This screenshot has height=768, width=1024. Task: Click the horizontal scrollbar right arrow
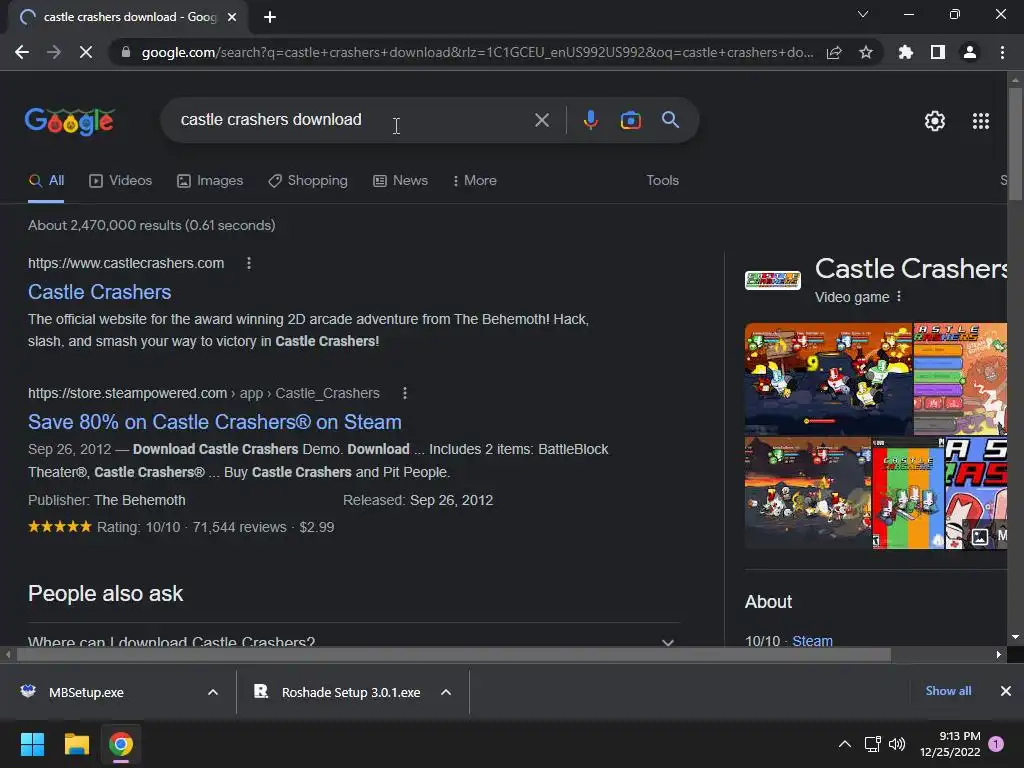pyautogui.click(x=999, y=654)
